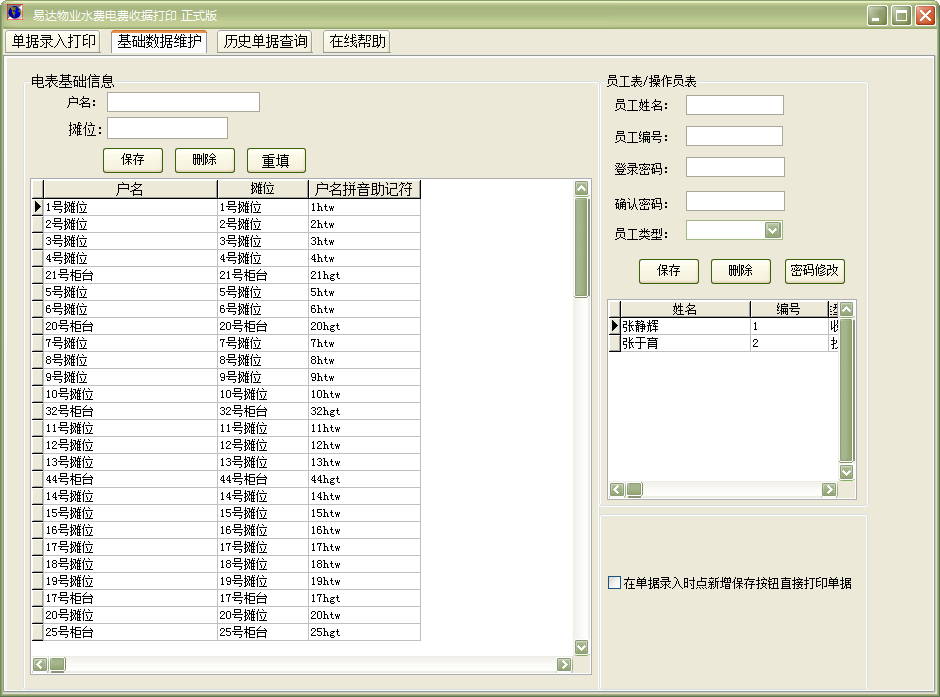
Task: Open the 员工类型 dropdown
Action: tap(769, 229)
